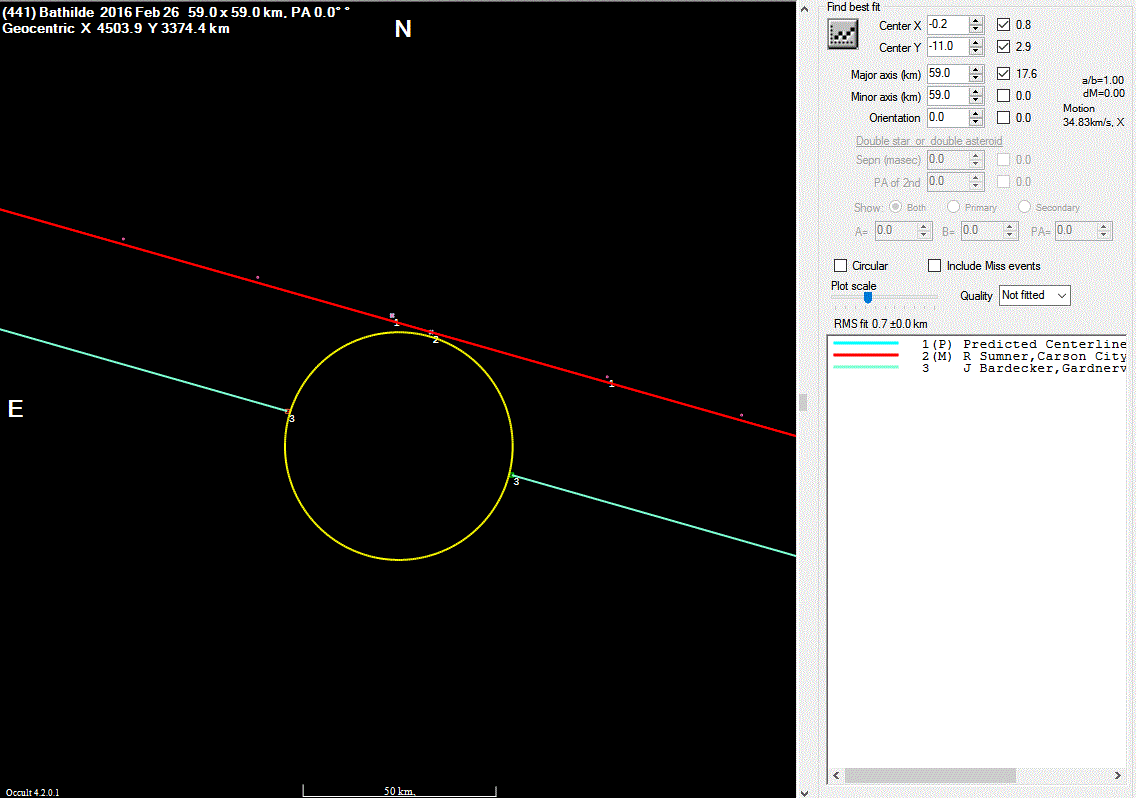This screenshot has width=1136, height=798.
Task: Click the PA of 2nd field
Action: (948, 181)
